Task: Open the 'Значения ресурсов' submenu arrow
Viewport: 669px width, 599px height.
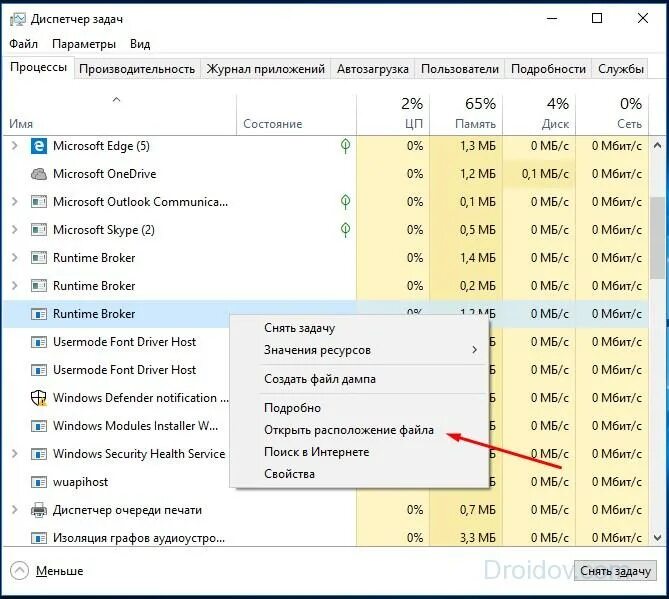Action: coord(474,350)
